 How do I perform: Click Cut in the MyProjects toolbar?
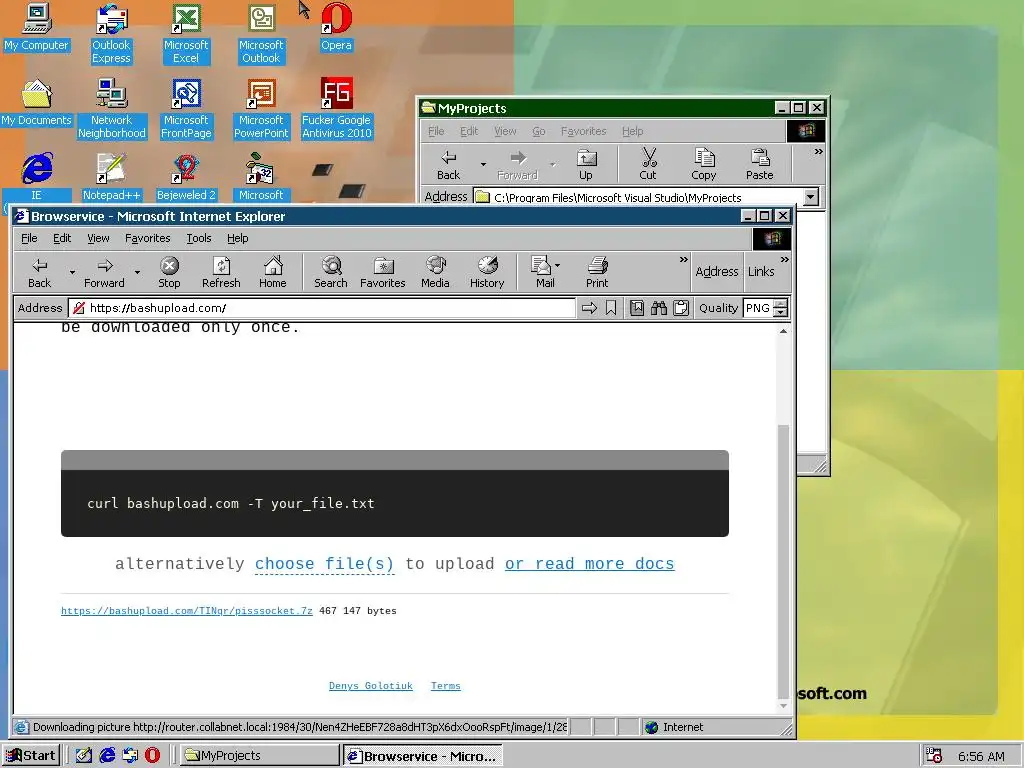tap(648, 165)
